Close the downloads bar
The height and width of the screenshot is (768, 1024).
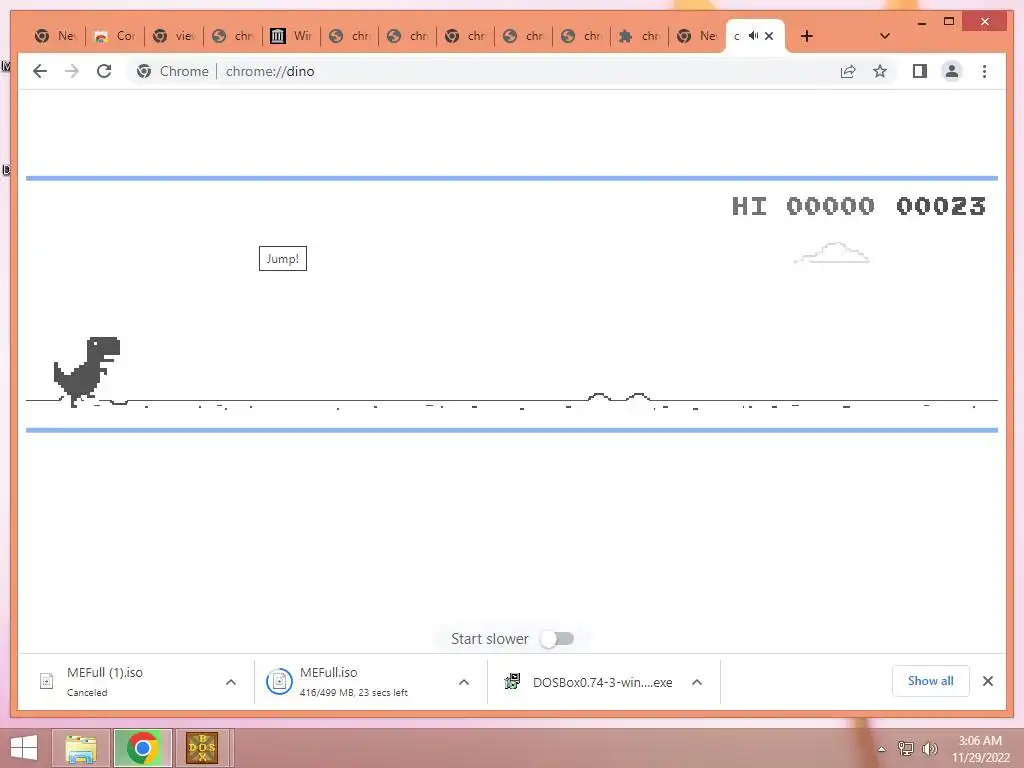point(988,681)
